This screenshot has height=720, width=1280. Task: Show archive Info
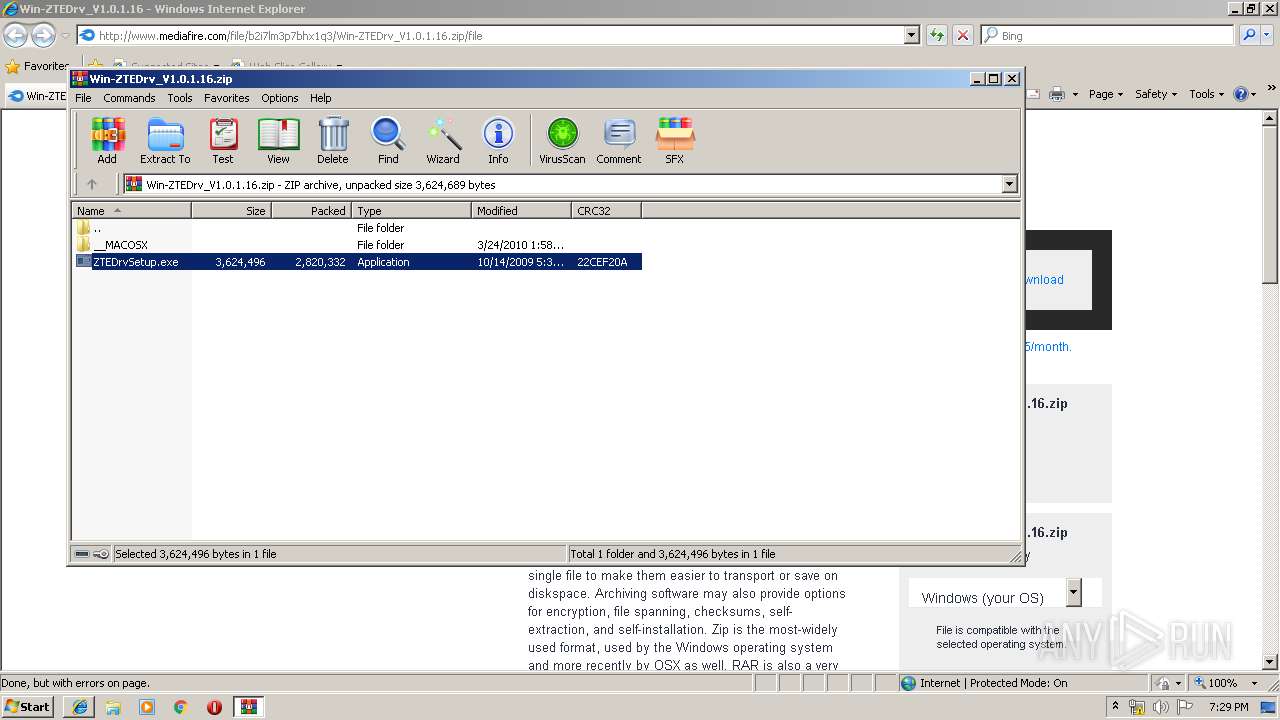point(498,141)
